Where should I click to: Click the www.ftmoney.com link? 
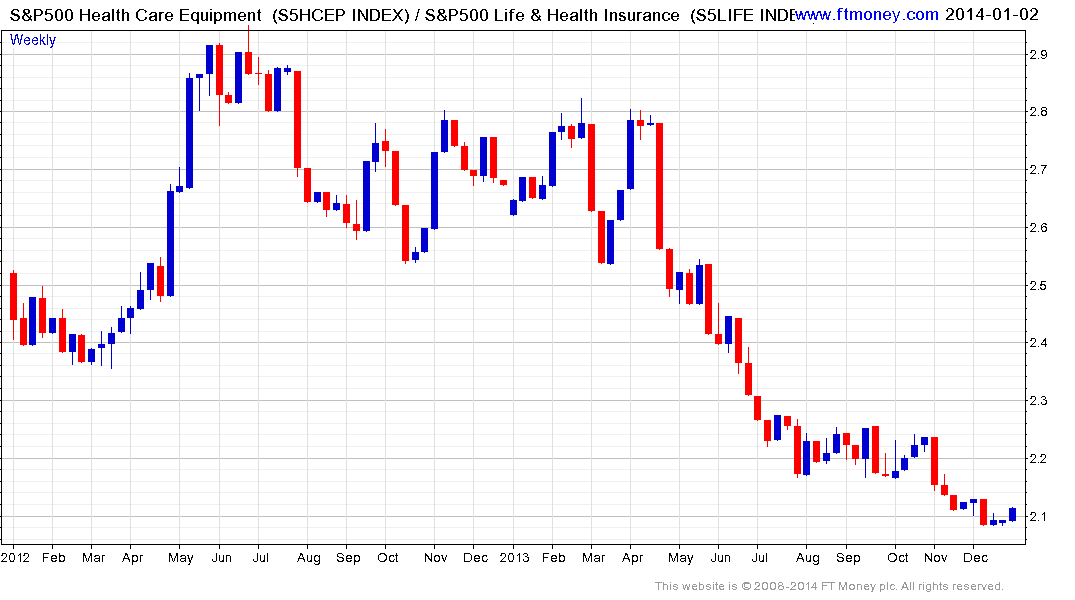pos(867,14)
